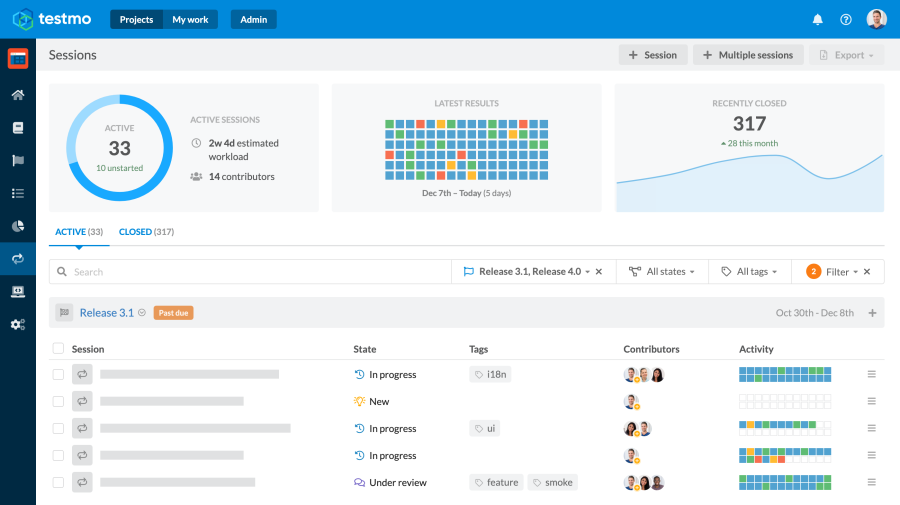This screenshot has width=900, height=505.
Task: Open the notifications bell icon
Action: [817, 20]
